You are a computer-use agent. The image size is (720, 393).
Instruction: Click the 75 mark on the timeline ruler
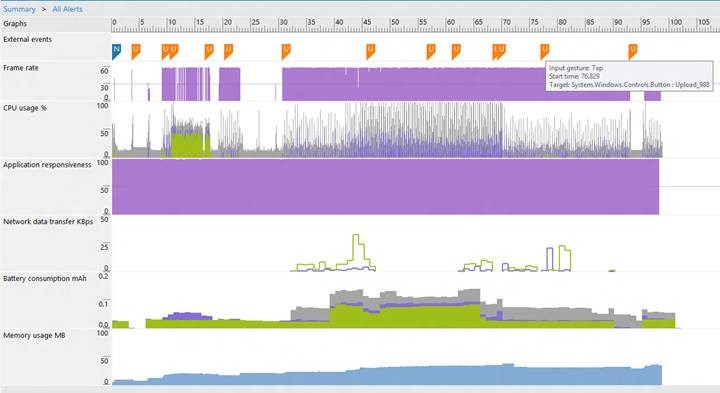[534, 22]
